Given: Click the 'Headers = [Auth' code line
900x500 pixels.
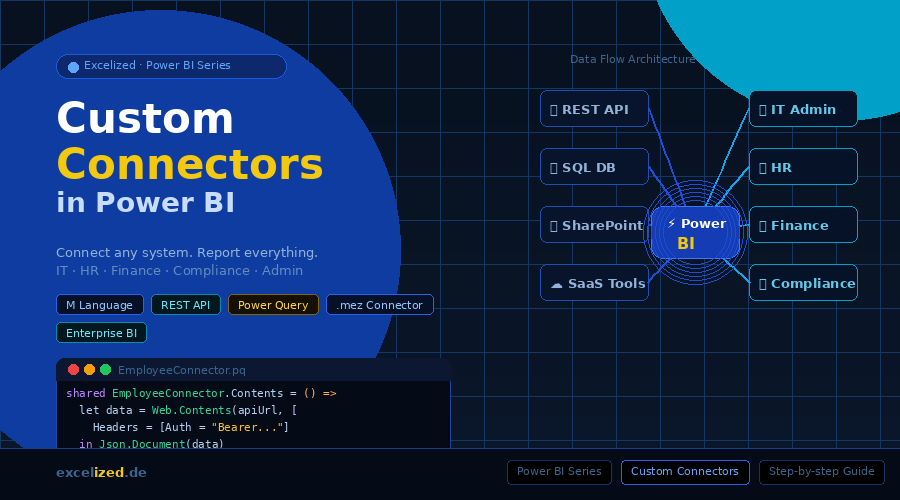Looking at the screenshot, I should click(191, 427).
